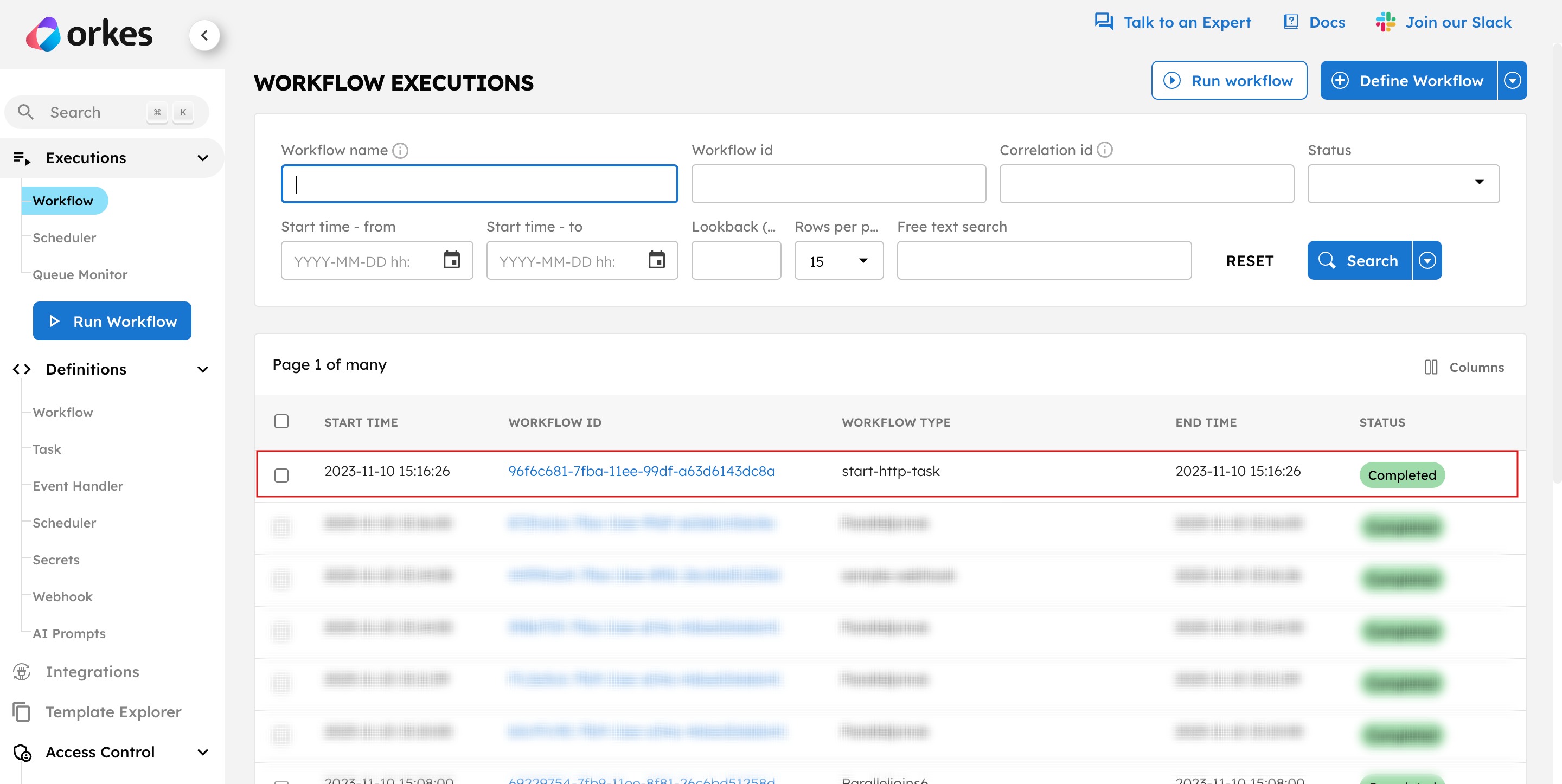Click the Slack logo icon
1562x784 pixels.
(x=1386, y=22)
